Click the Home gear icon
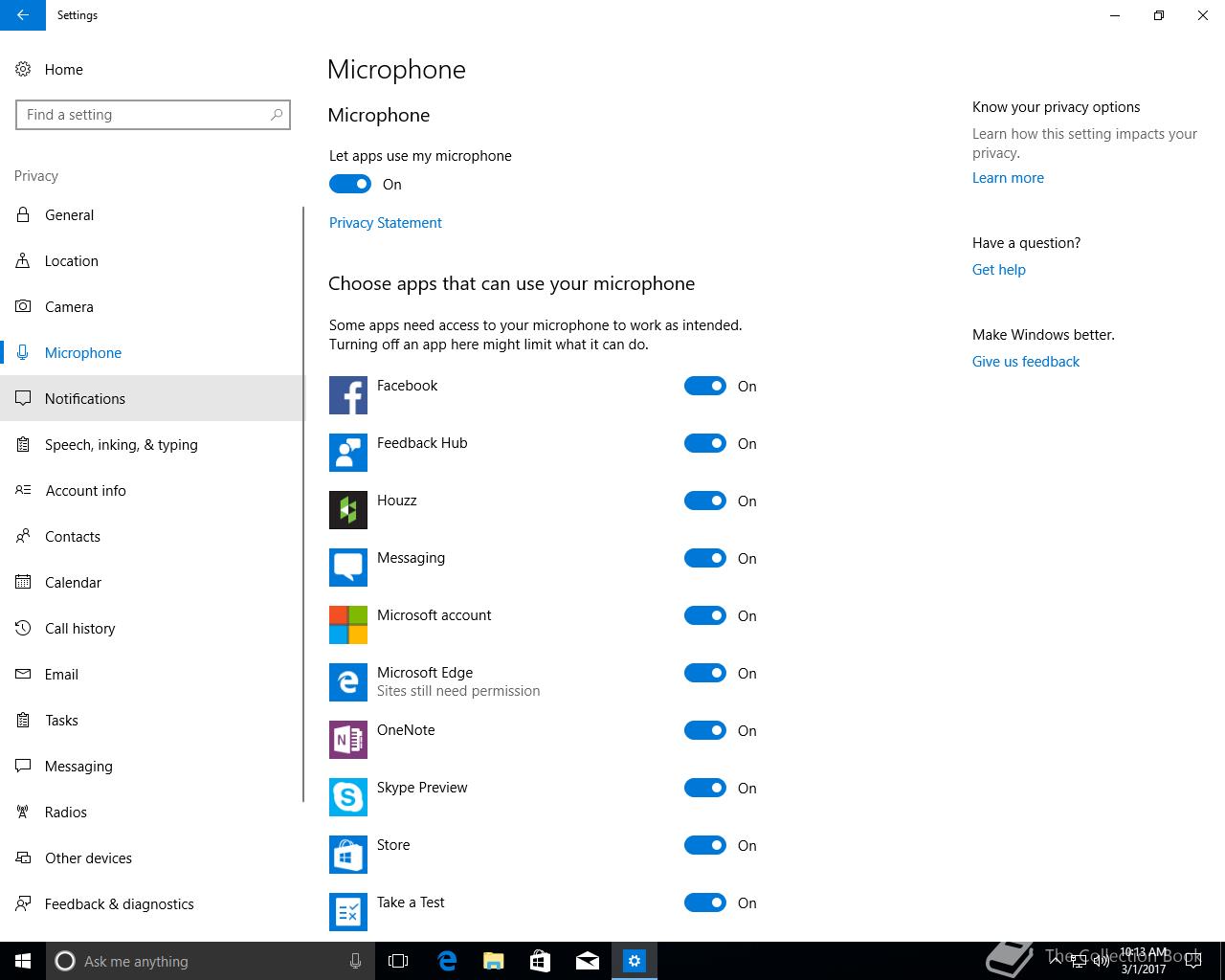This screenshot has height=980, width=1225. (23, 69)
